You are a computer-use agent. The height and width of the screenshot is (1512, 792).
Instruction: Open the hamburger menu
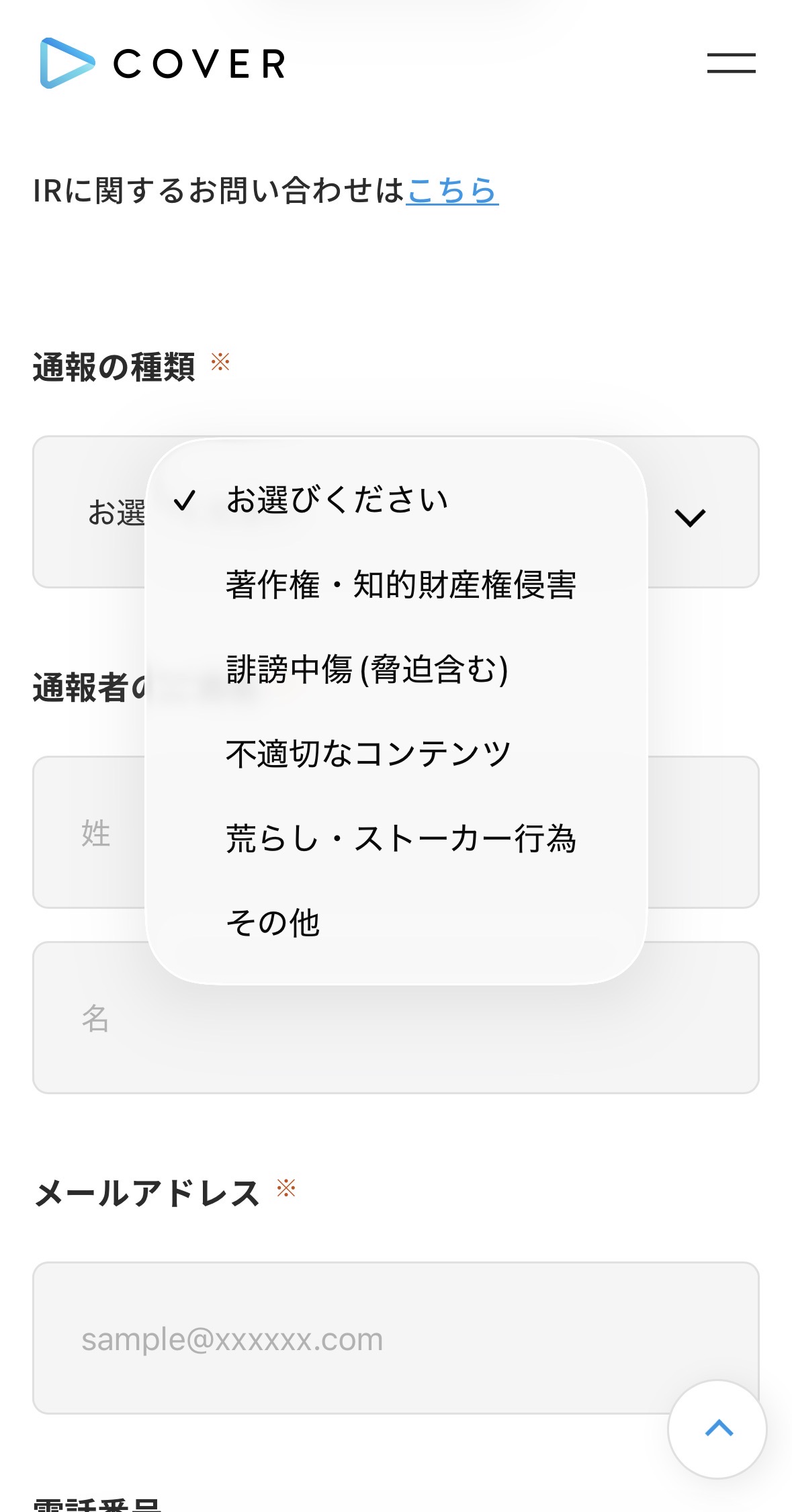click(731, 63)
